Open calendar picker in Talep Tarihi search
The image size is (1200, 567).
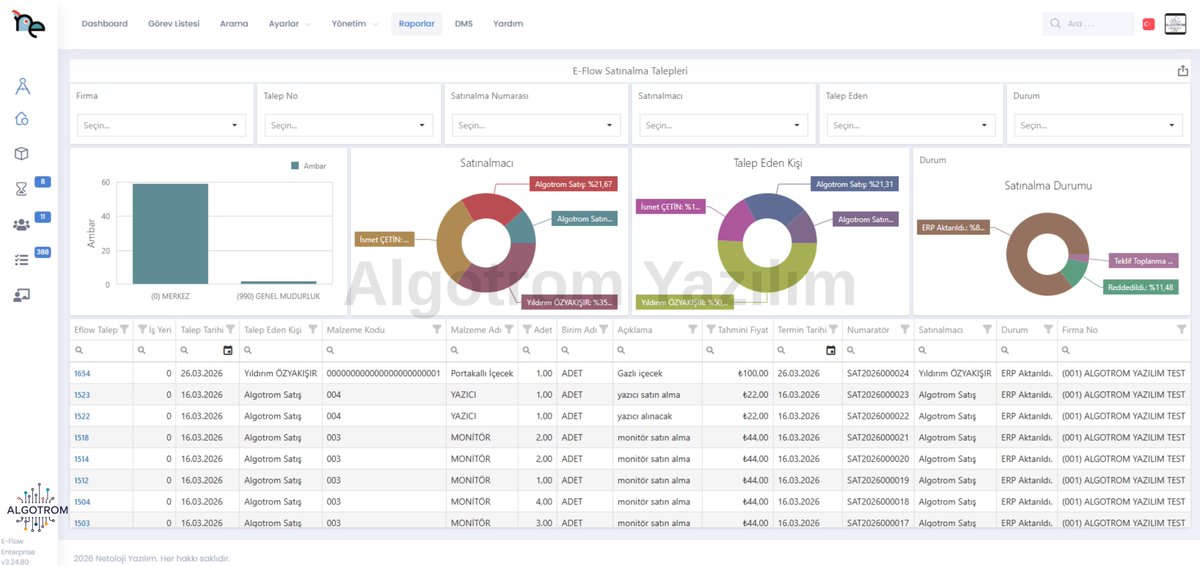228,350
